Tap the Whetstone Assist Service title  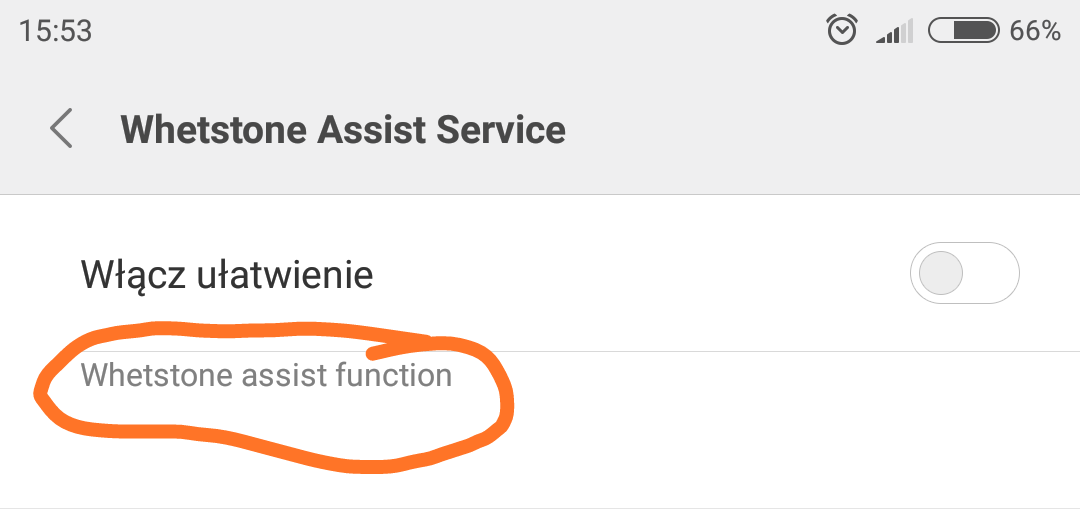coord(343,130)
